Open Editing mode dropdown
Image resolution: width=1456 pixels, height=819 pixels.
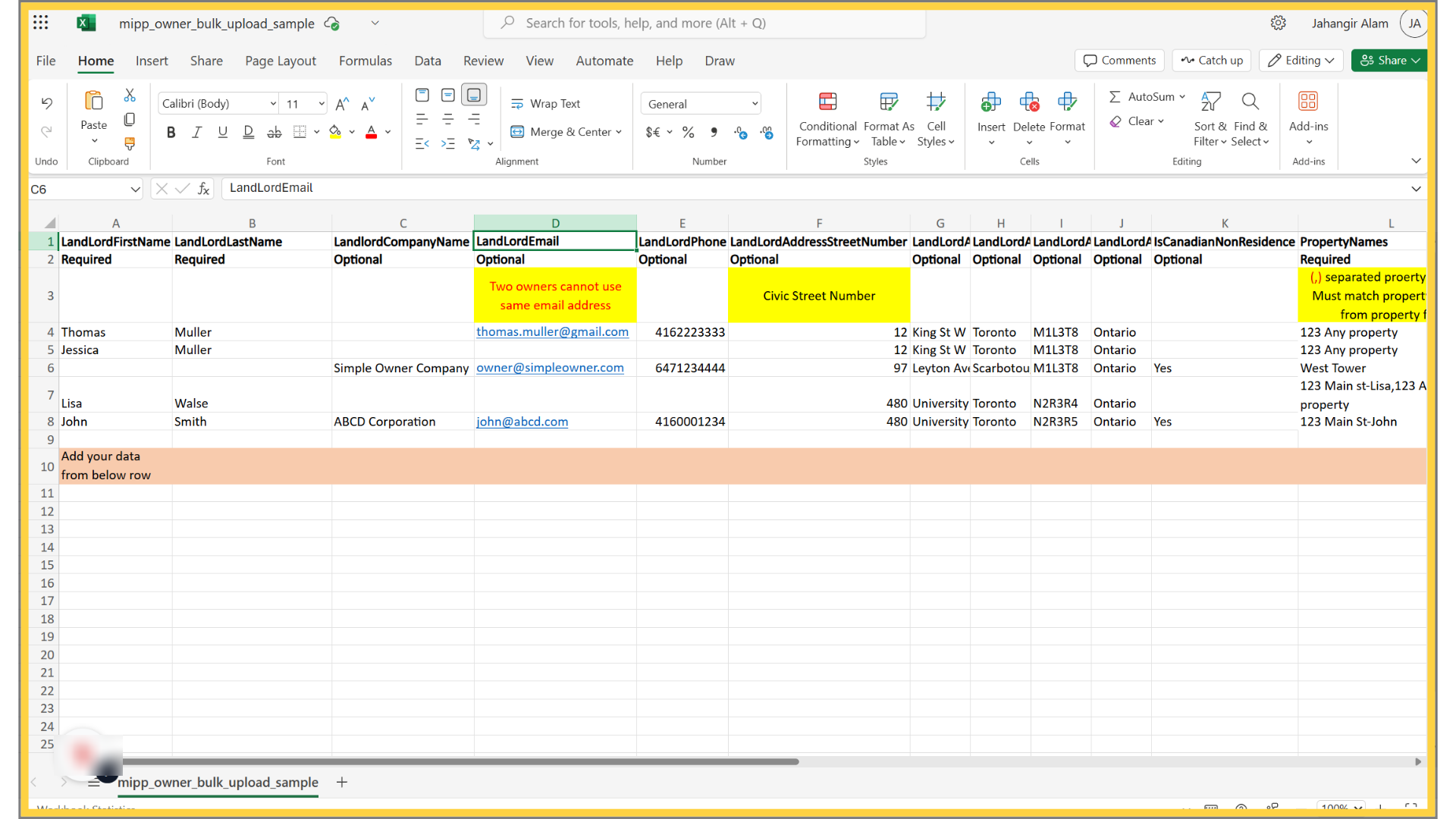click(x=1301, y=61)
